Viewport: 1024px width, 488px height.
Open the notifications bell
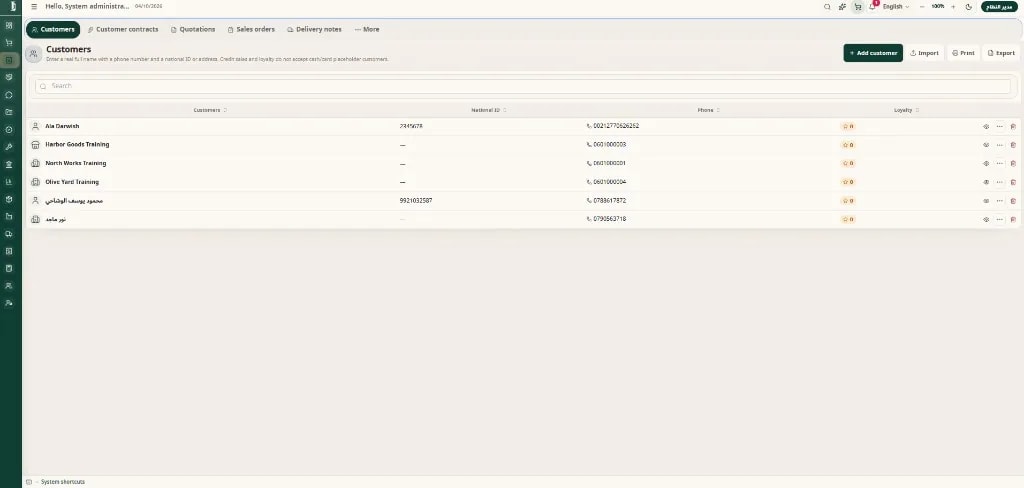click(872, 7)
